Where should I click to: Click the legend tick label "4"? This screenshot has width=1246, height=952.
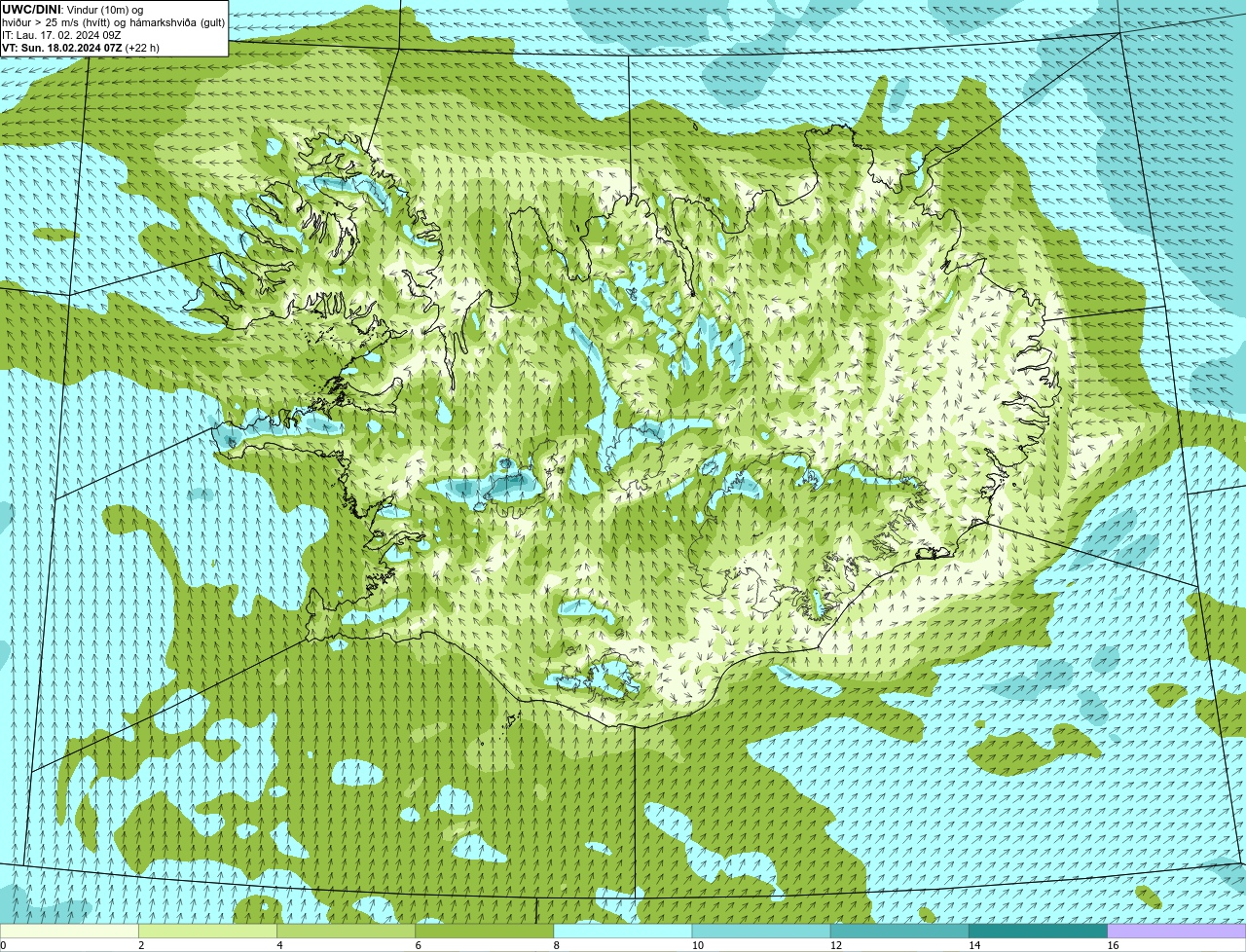pyautogui.click(x=280, y=945)
